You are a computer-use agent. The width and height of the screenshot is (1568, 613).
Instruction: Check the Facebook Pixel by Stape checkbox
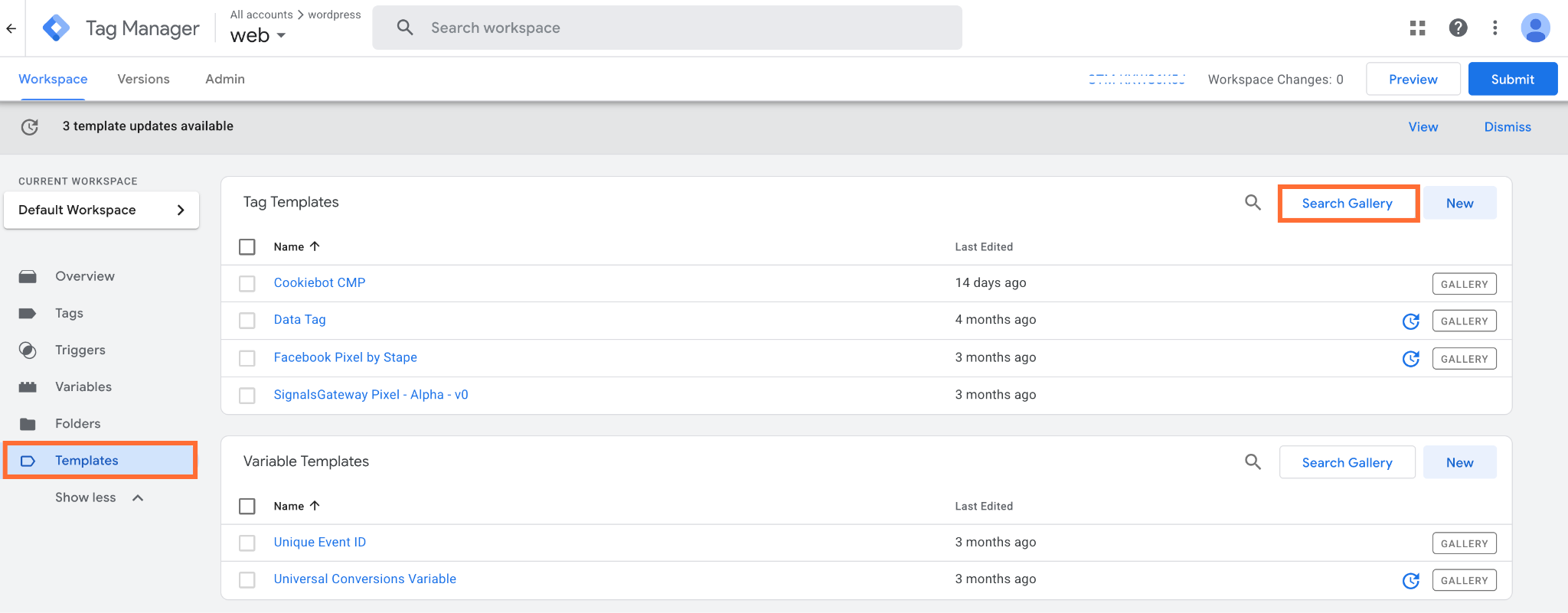(x=247, y=358)
